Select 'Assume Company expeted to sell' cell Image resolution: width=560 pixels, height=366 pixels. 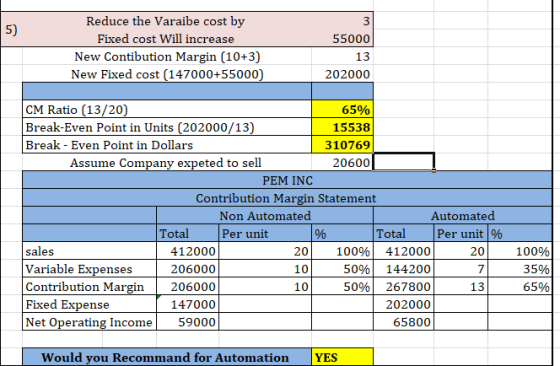[167, 162]
